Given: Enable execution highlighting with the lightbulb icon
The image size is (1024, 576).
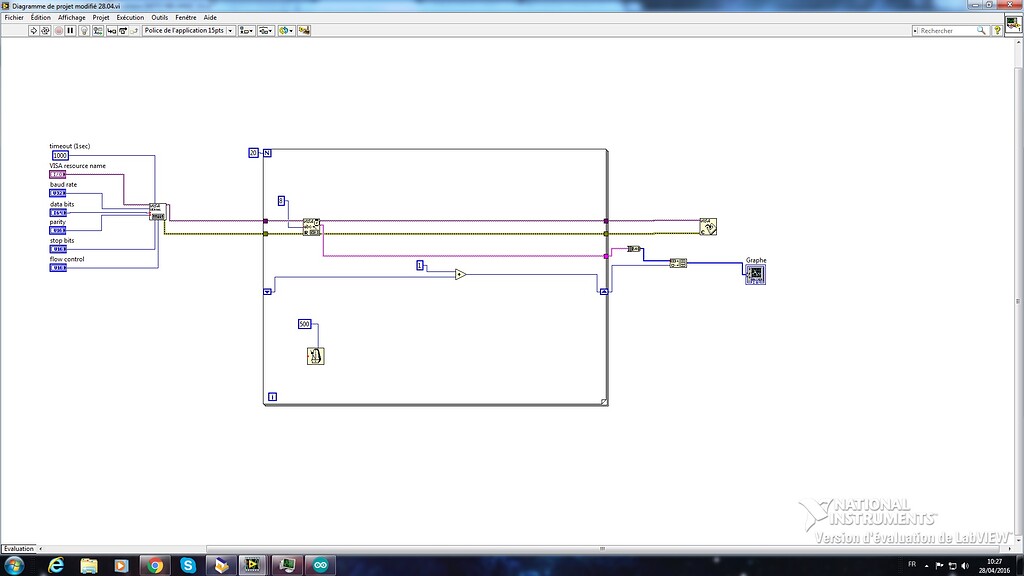Looking at the screenshot, I should click(82, 30).
